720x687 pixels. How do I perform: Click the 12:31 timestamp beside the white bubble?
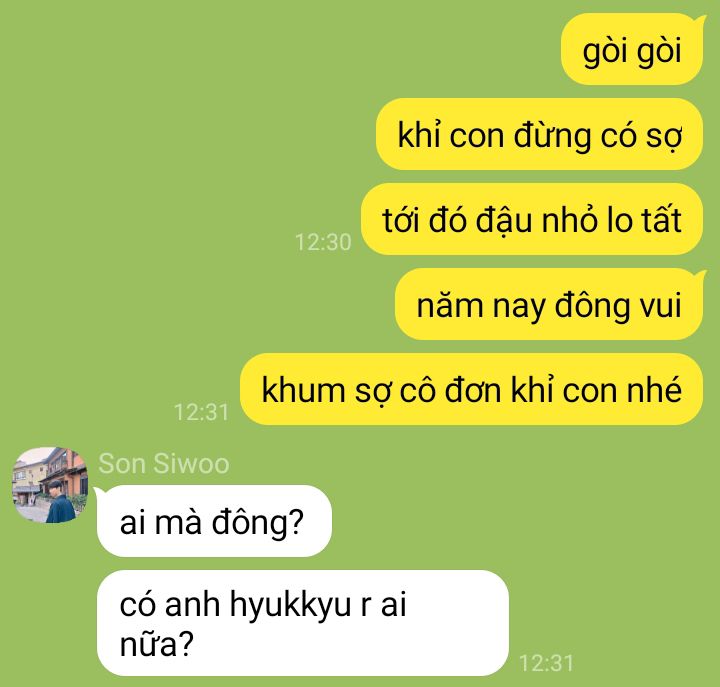546,663
